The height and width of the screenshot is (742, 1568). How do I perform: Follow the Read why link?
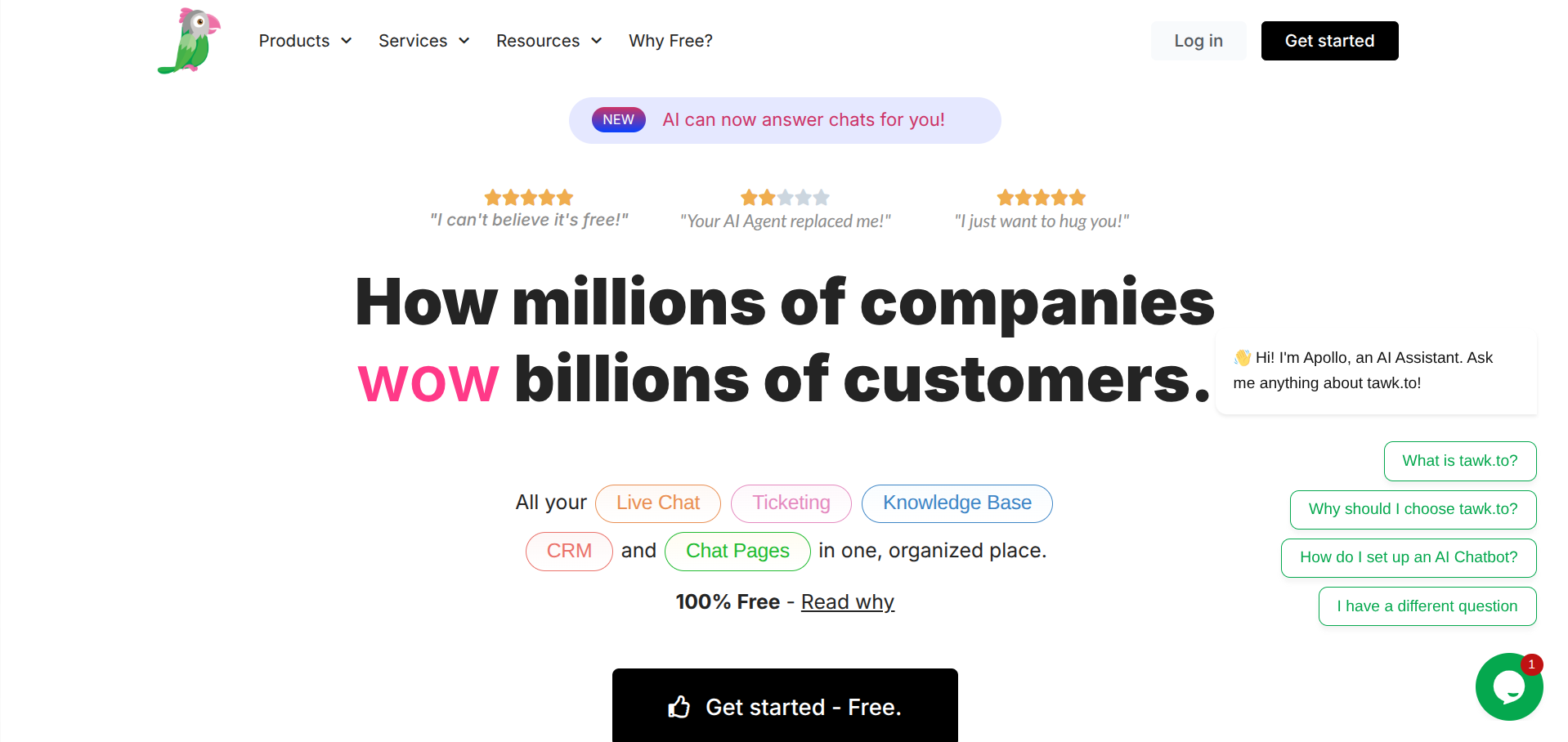(847, 602)
